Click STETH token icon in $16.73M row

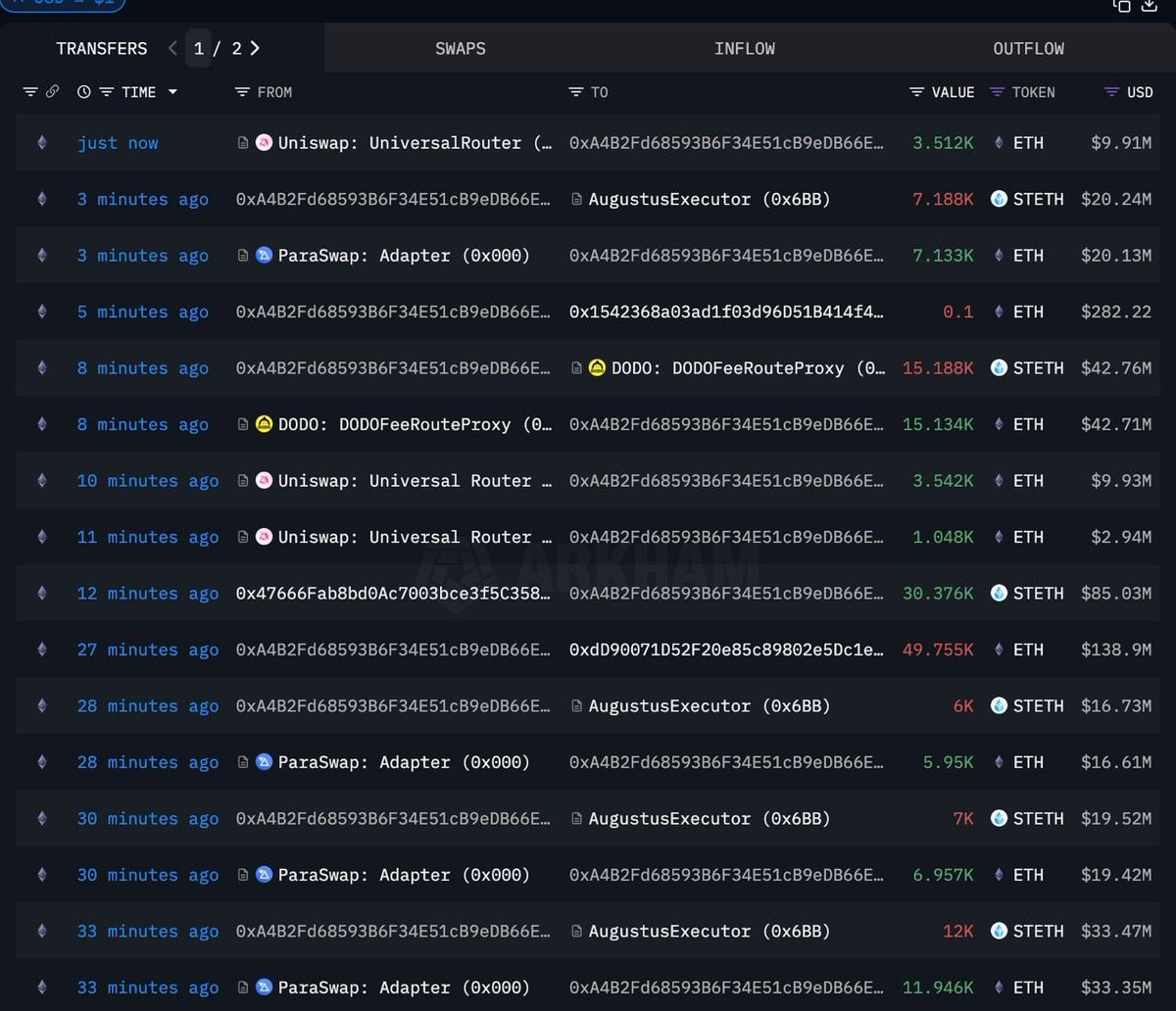pyautogui.click(x=999, y=706)
